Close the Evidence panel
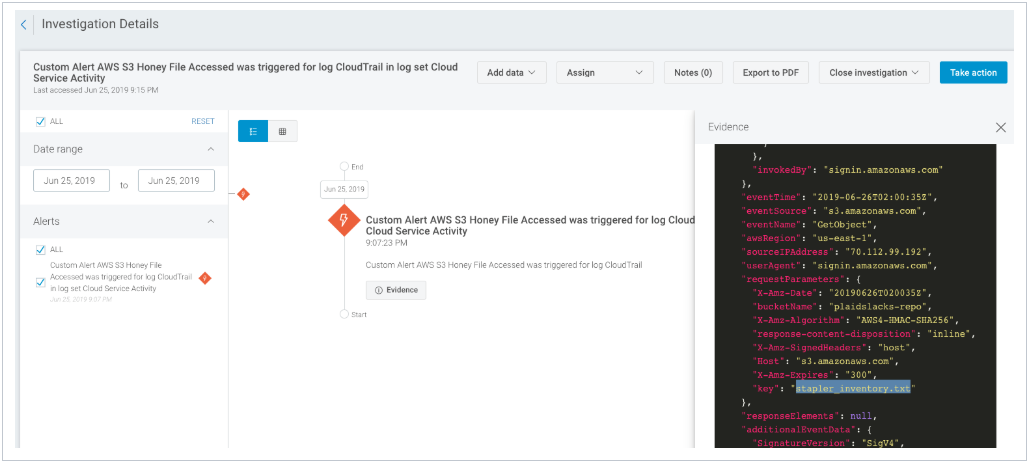Screen dimensions: 1030x464 (x=1000, y=127)
